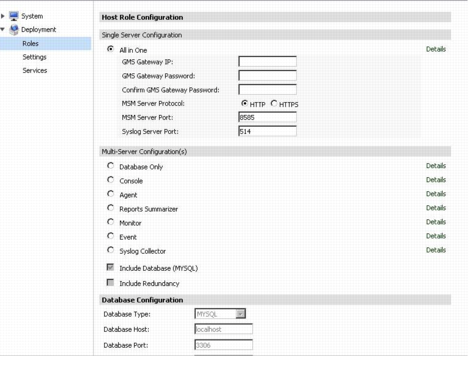Toggle Include Redundancy checkbox

point(110,282)
